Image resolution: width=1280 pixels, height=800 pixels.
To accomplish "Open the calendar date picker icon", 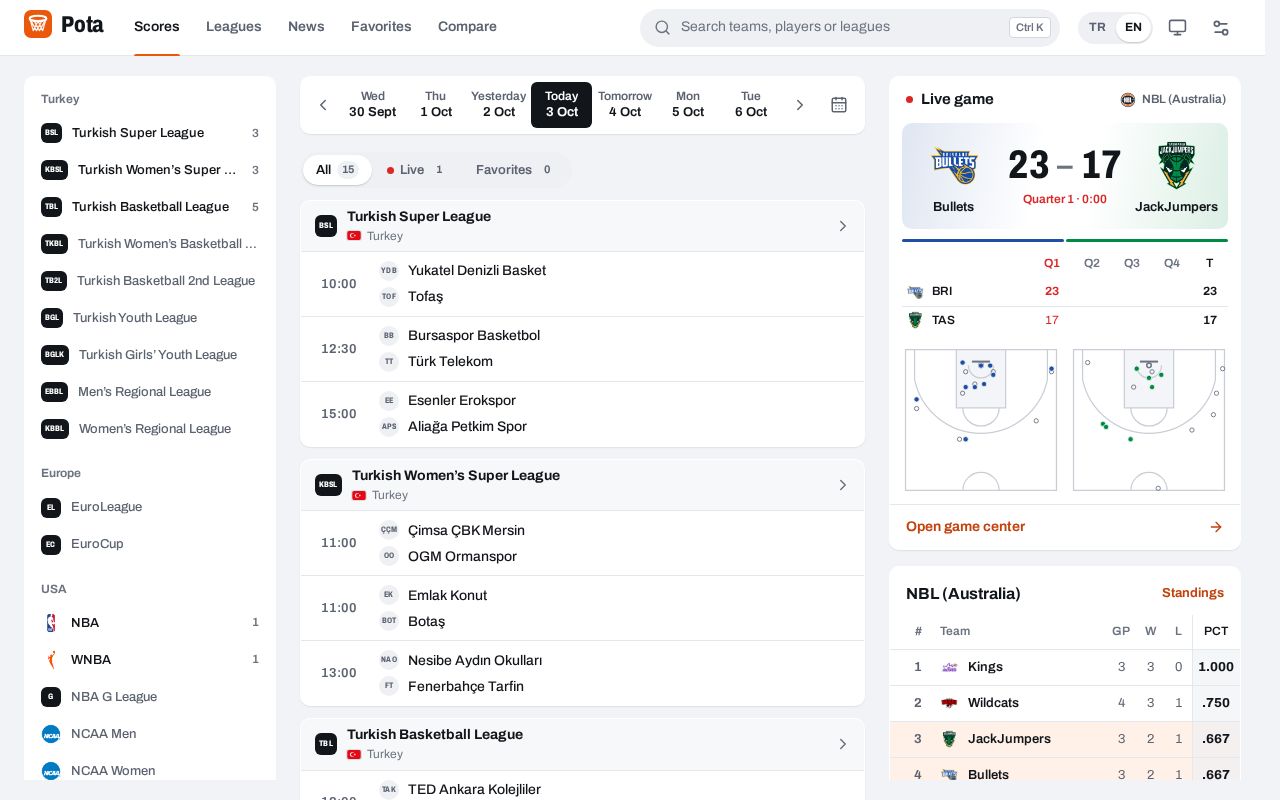I will [839, 105].
